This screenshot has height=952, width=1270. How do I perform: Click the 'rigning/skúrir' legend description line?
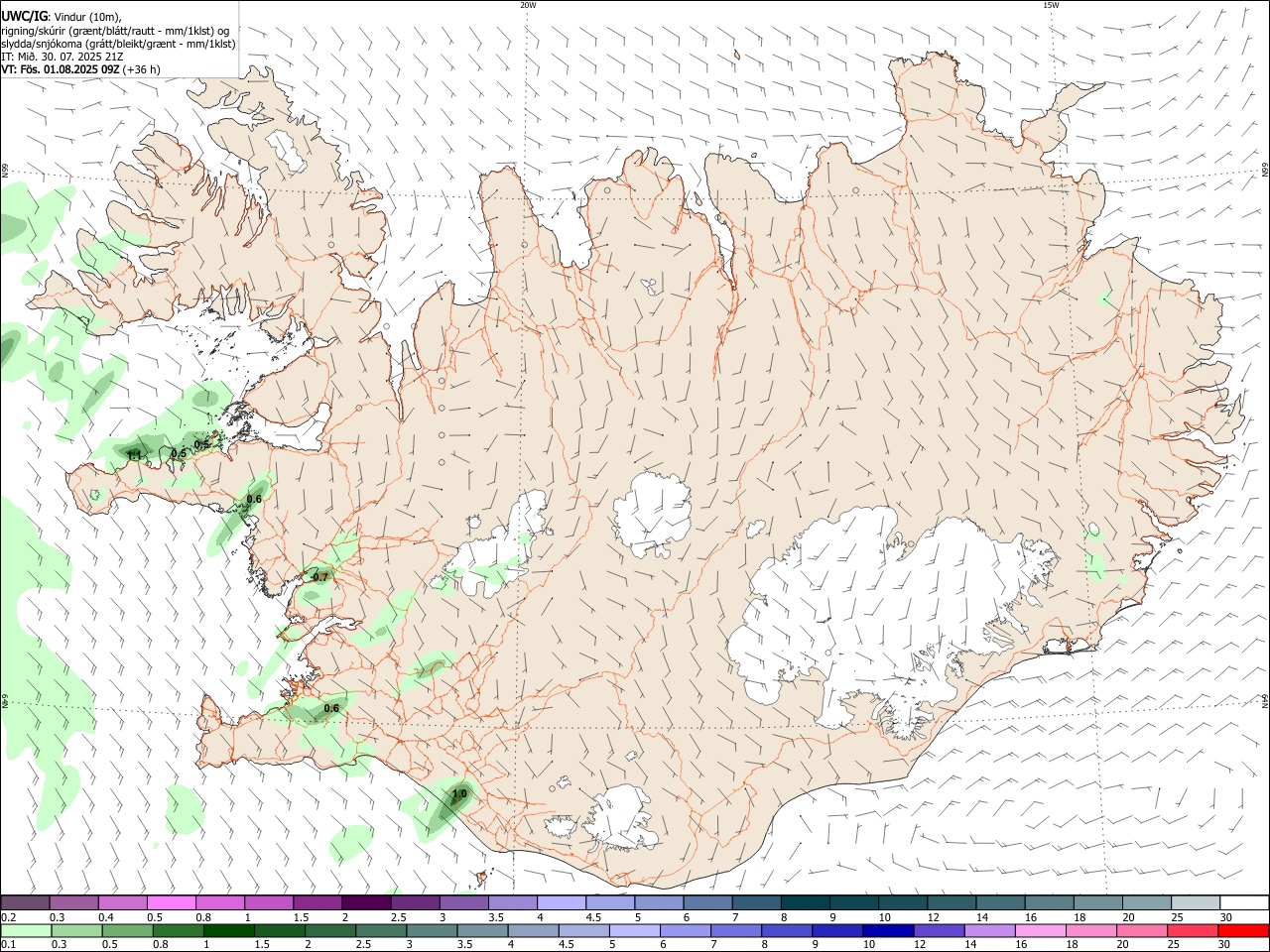point(115,31)
